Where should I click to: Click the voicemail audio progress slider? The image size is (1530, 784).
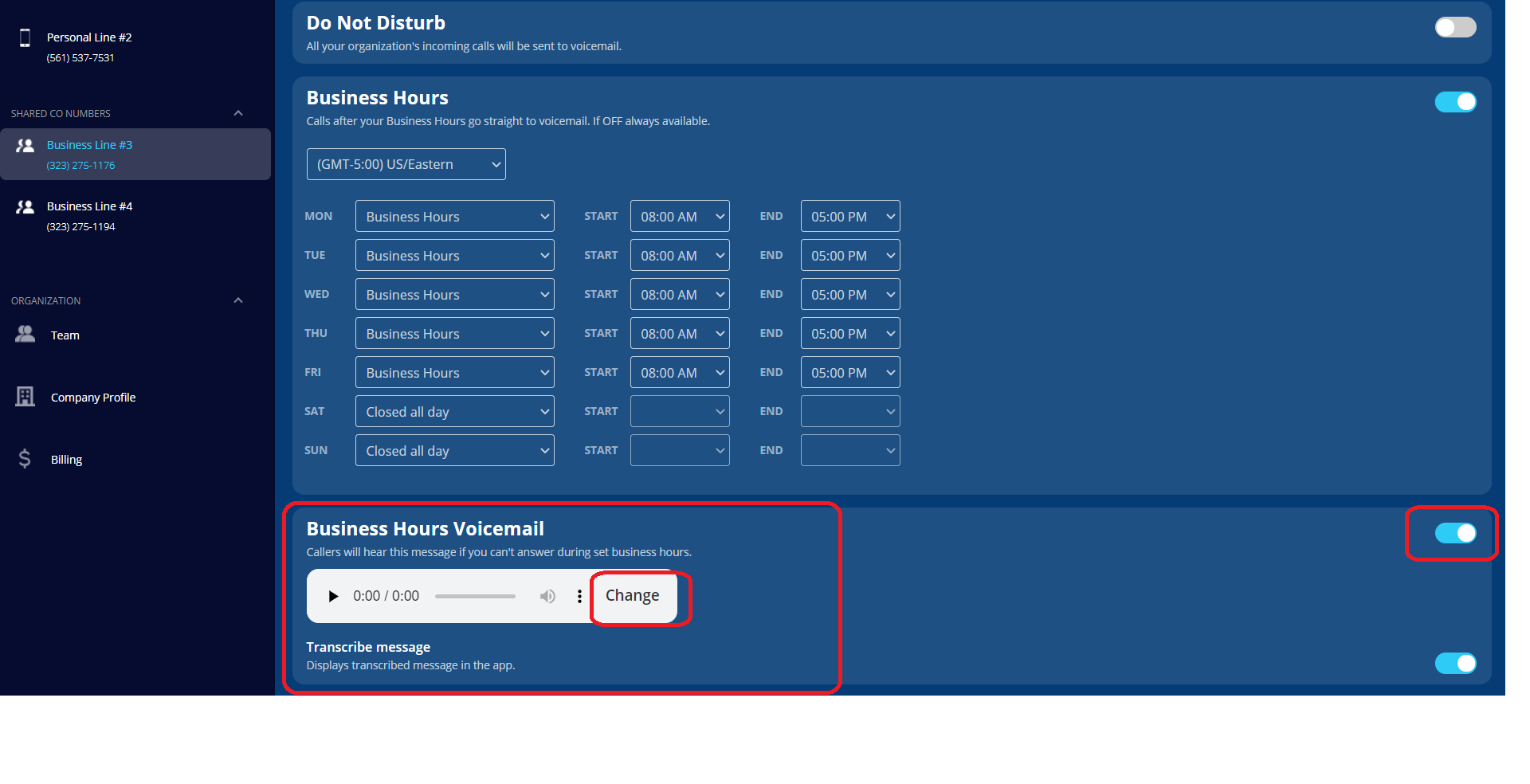click(x=475, y=596)
